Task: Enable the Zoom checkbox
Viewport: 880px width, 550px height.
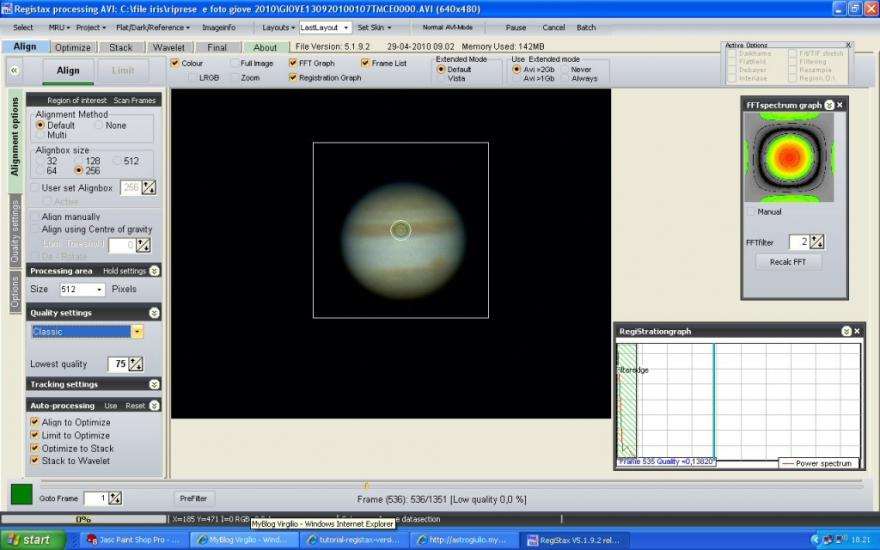Action: click(234, 77)
